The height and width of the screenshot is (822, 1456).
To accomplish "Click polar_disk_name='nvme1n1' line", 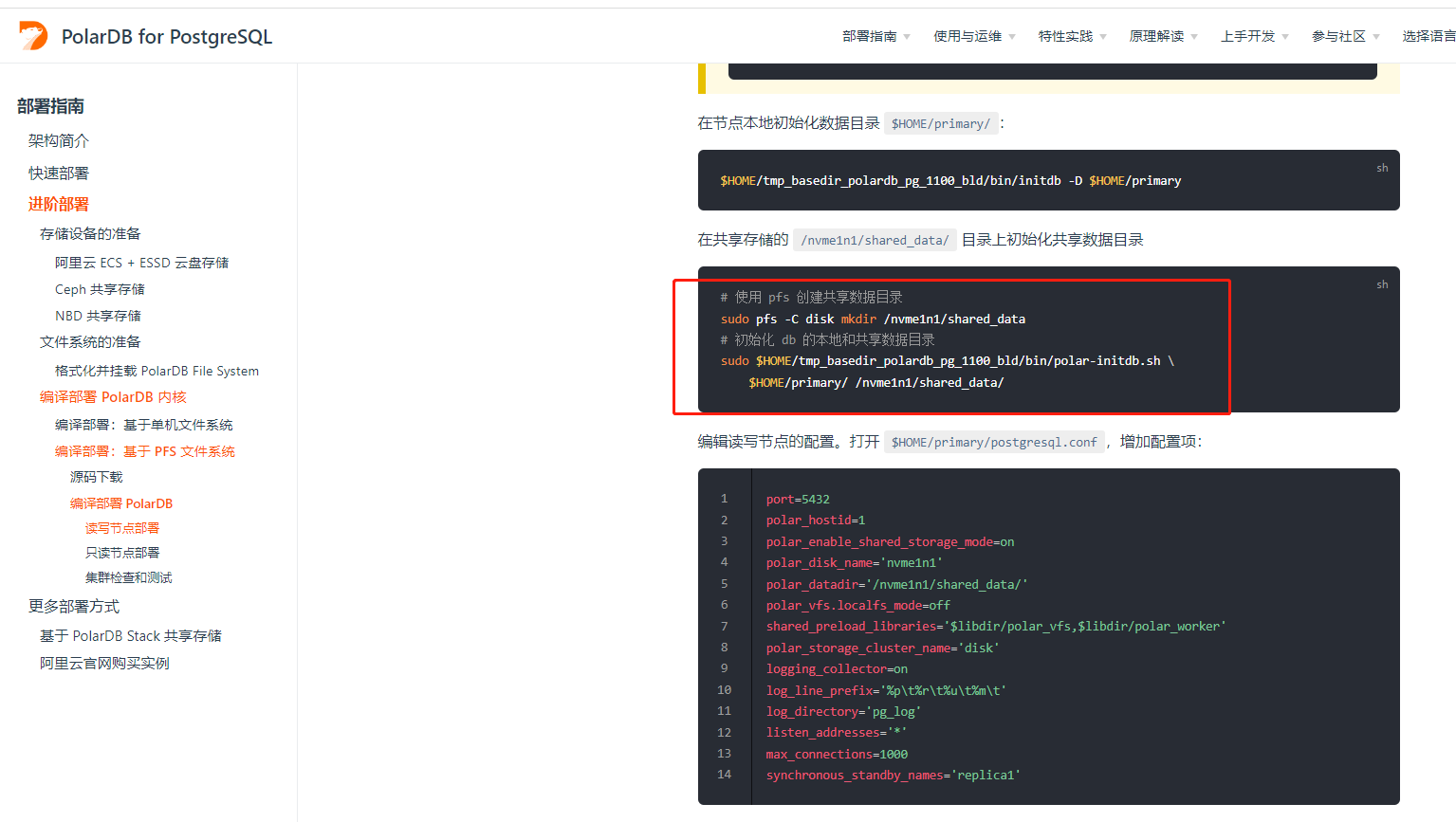I will [854, 562].
